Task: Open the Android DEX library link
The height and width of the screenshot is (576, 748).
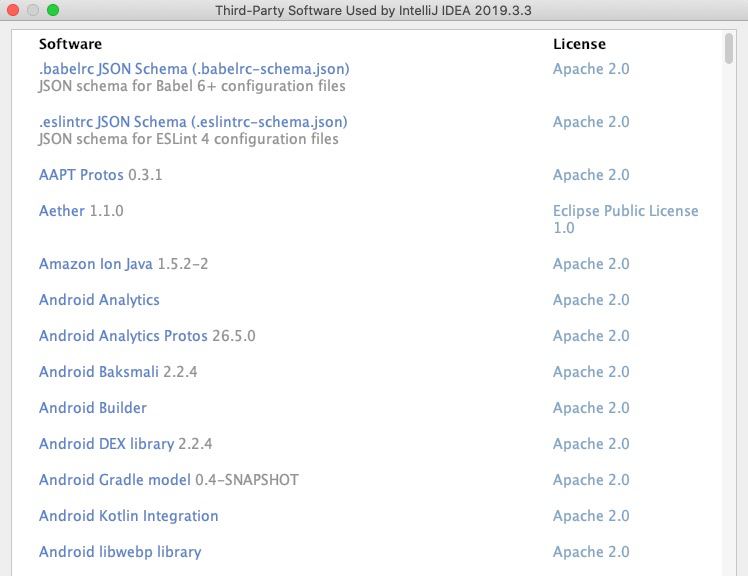Action: click(x=106, y=444)
